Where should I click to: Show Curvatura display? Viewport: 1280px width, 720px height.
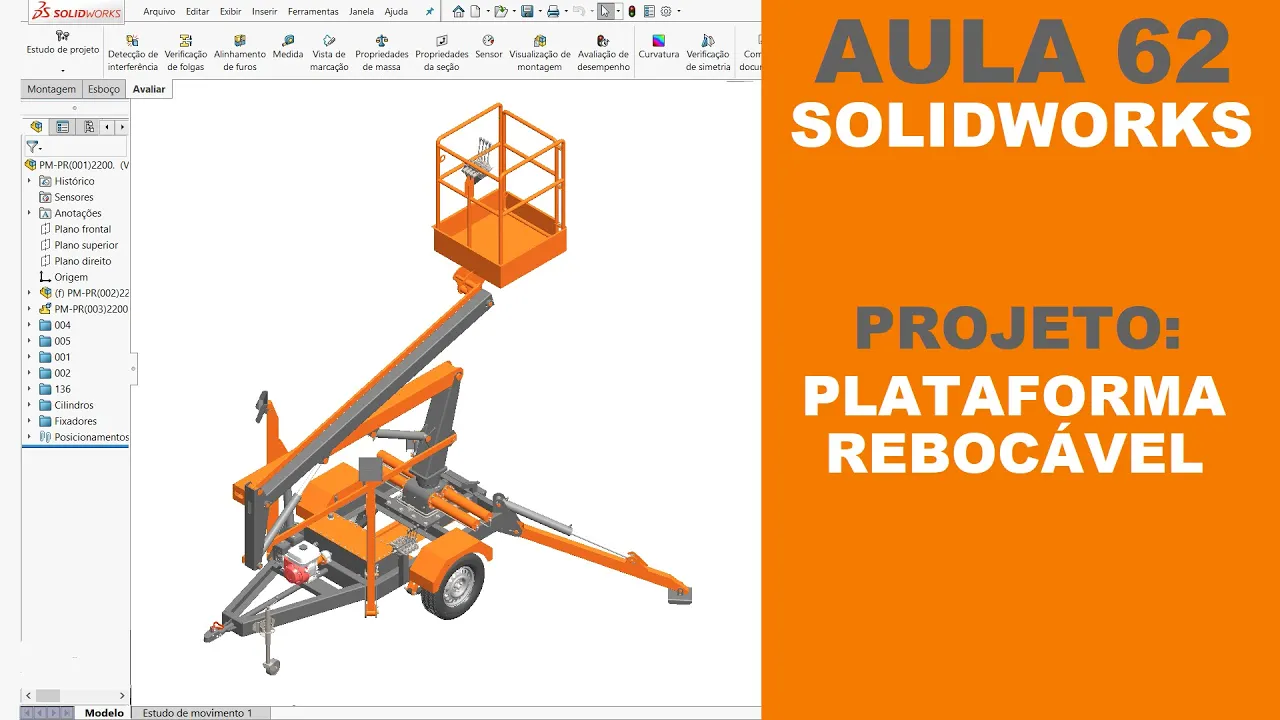click(659, 47)
